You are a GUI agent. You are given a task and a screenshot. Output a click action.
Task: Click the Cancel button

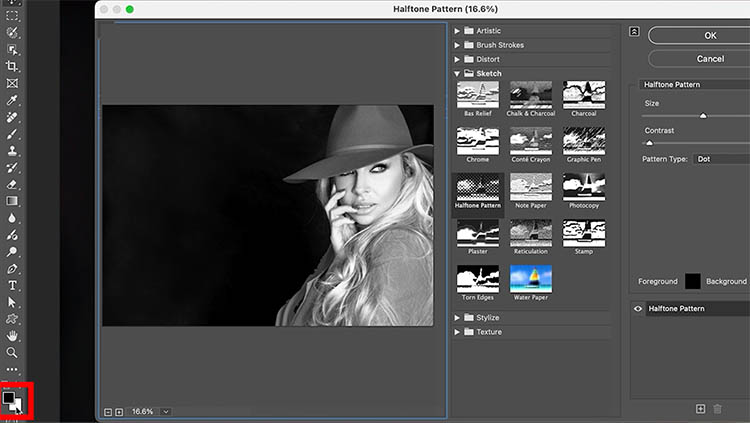(709, 58)
